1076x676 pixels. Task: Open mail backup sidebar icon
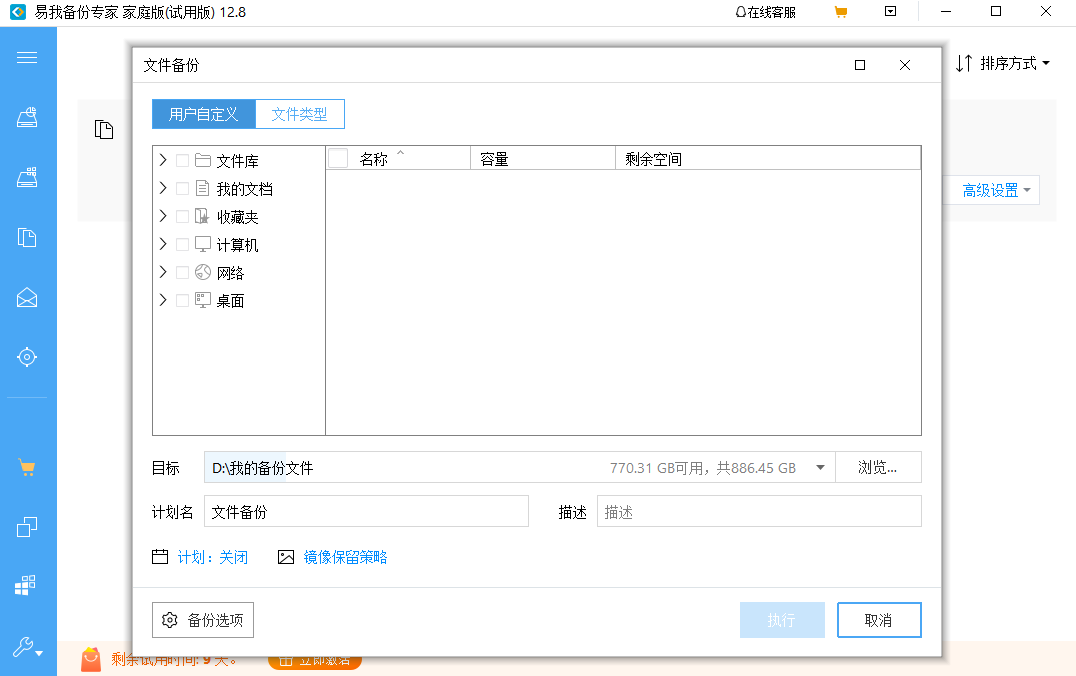[x=27, y=297]
